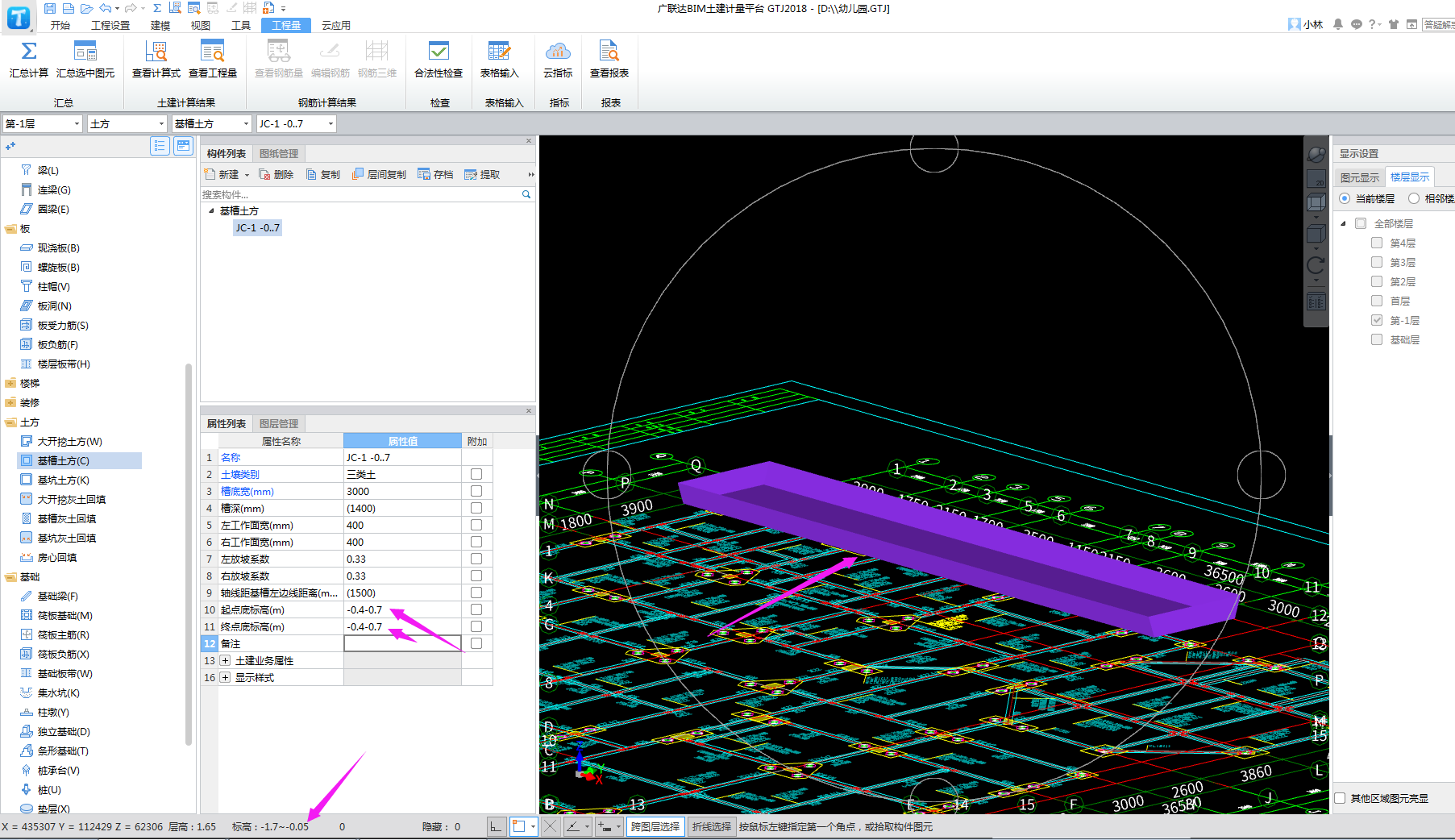Click the 备注 value input field
The image size is (1455, 840).
(x=402, y=643)
